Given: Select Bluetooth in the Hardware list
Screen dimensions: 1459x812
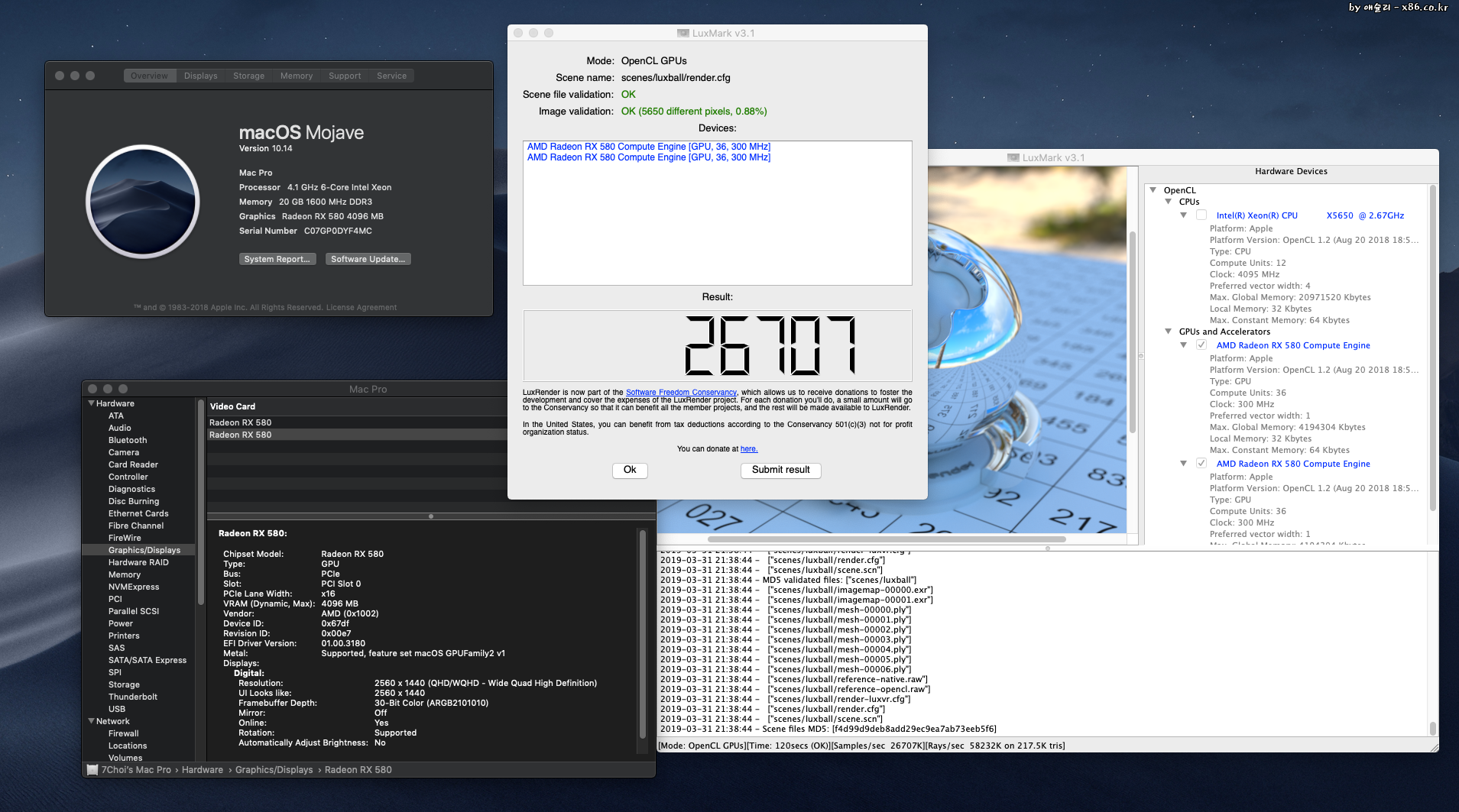Looking at the screenshot, I should coord(128,440).
